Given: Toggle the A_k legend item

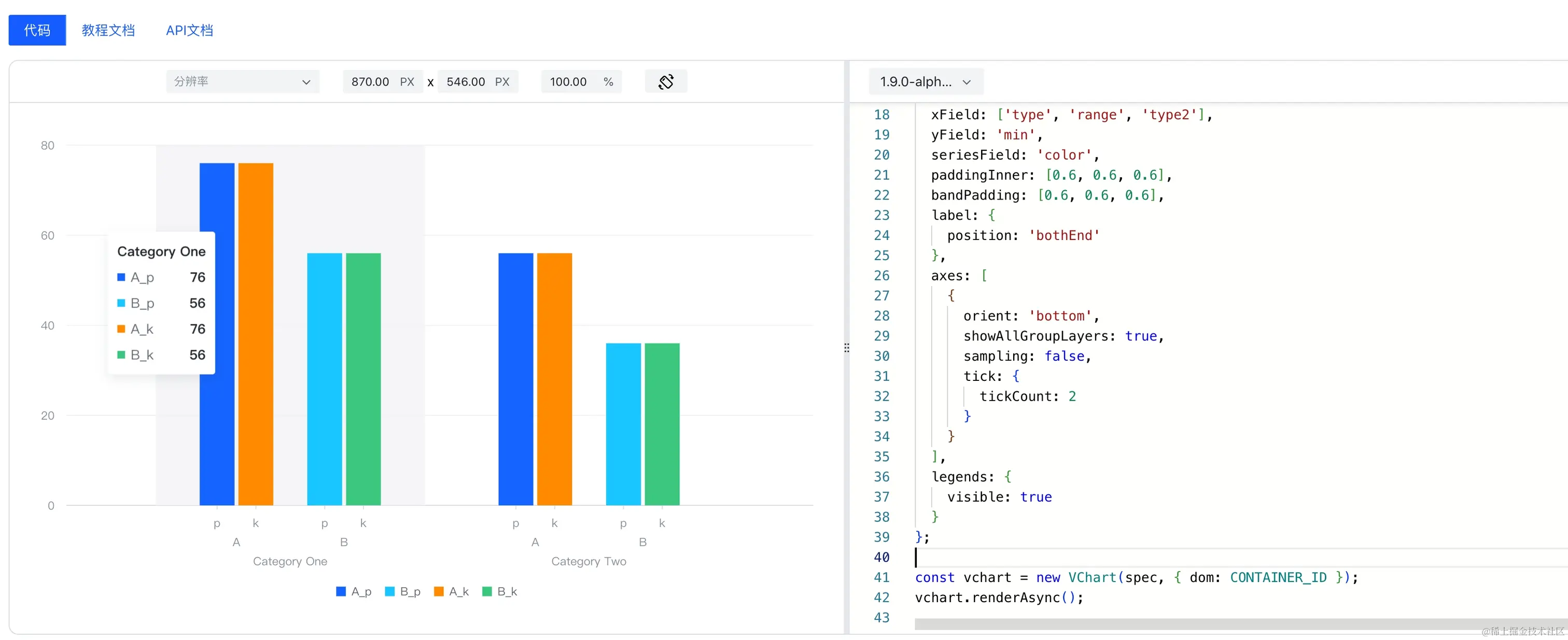Looking at the screenshot, I should pos(452,591).
